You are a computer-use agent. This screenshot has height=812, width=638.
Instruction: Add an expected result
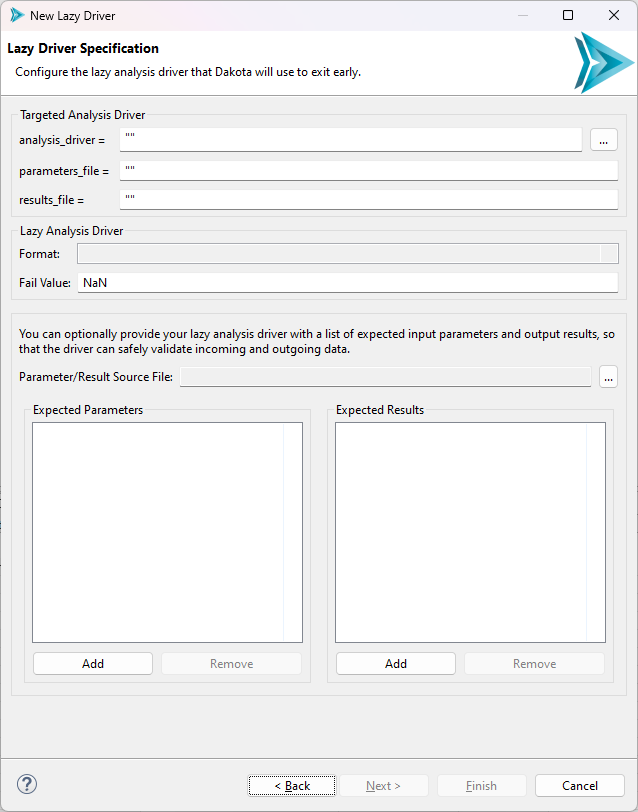[x=396, y=663]
